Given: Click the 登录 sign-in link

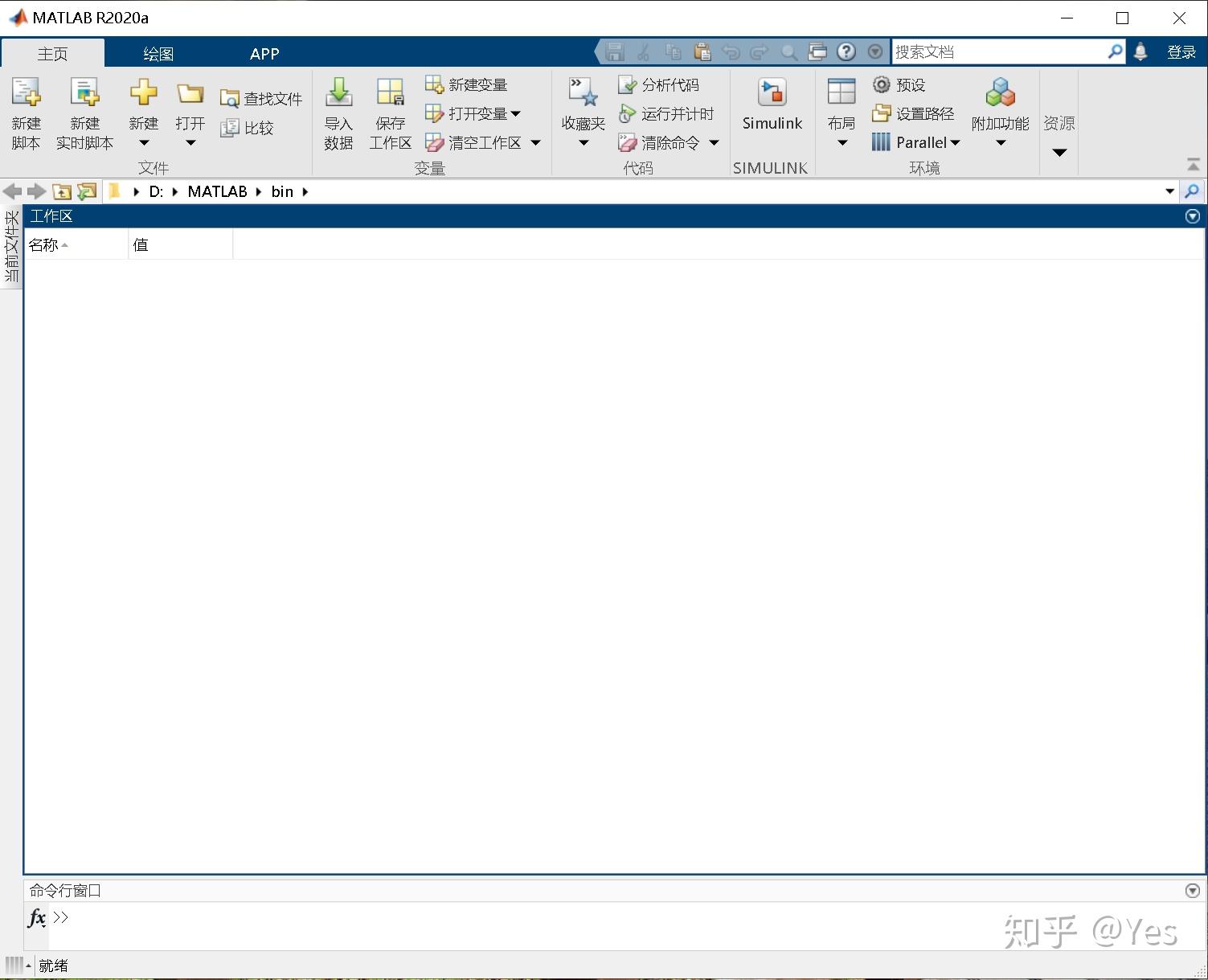Looking at the screenshot, I should pos(1181,51).
